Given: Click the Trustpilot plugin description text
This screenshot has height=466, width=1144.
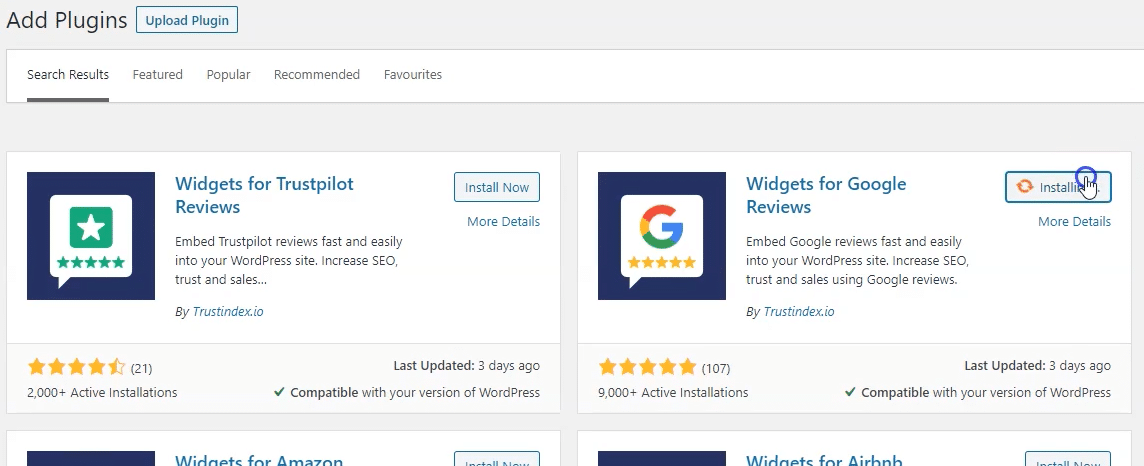Looking at the screenshot, I should [x=289, y=260].
